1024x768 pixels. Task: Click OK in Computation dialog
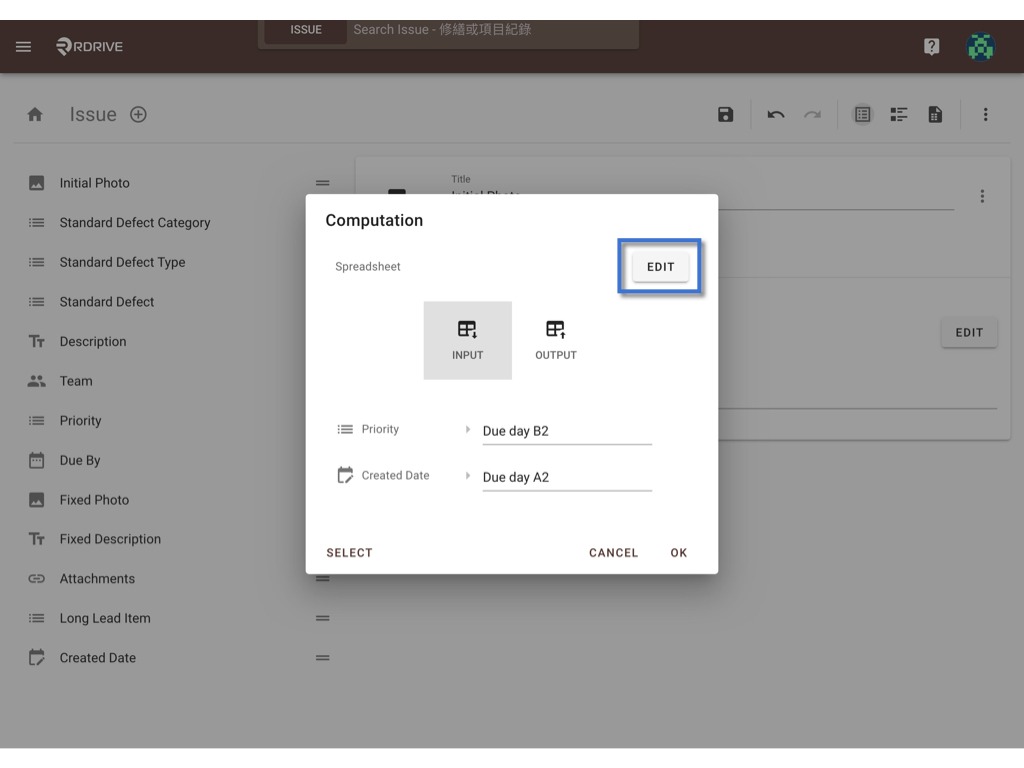pos(679,552)
